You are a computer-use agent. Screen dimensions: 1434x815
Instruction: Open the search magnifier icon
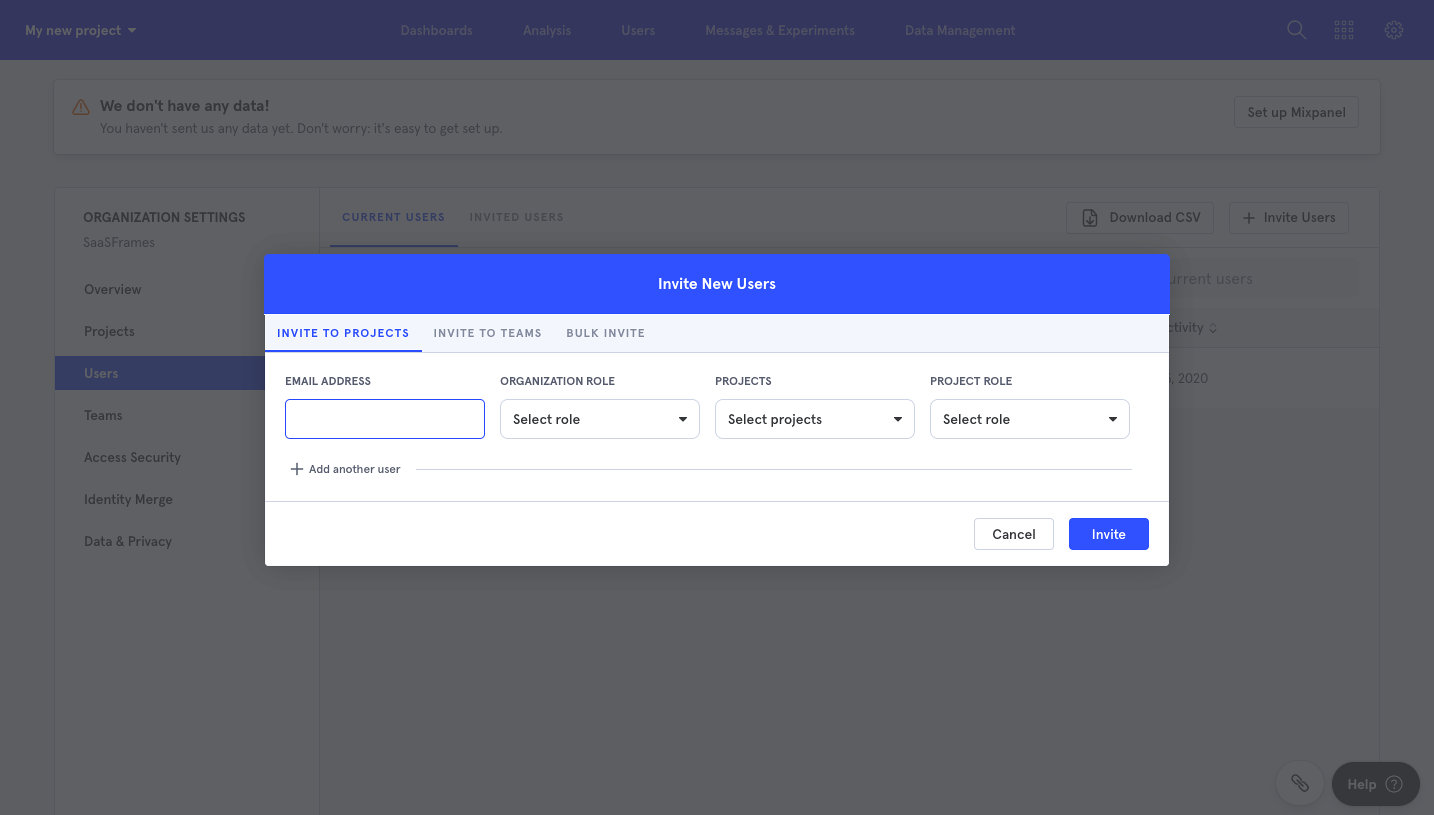point(1296,30)
